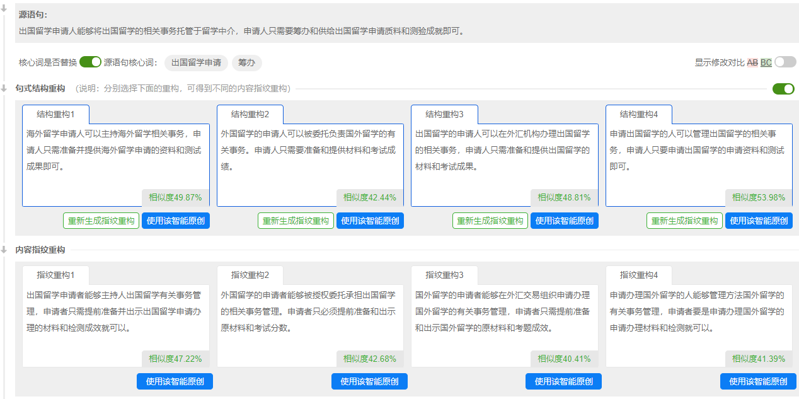Select the 结构重构3 tab

pyautogui.click(x=445, y=114)
